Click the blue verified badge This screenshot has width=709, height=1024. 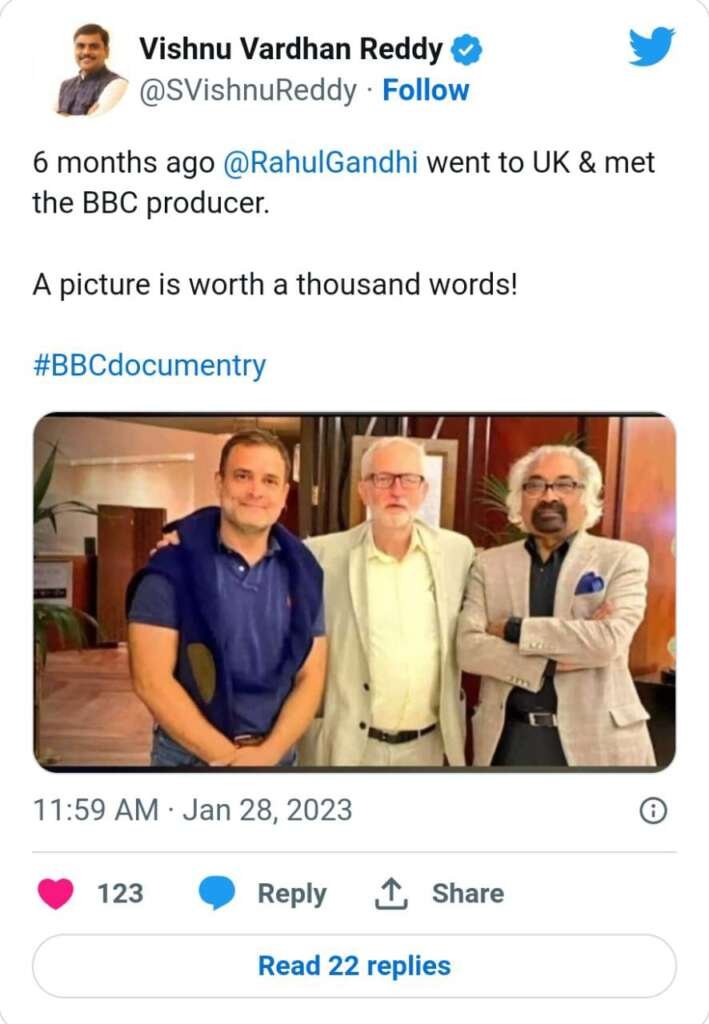467,47
